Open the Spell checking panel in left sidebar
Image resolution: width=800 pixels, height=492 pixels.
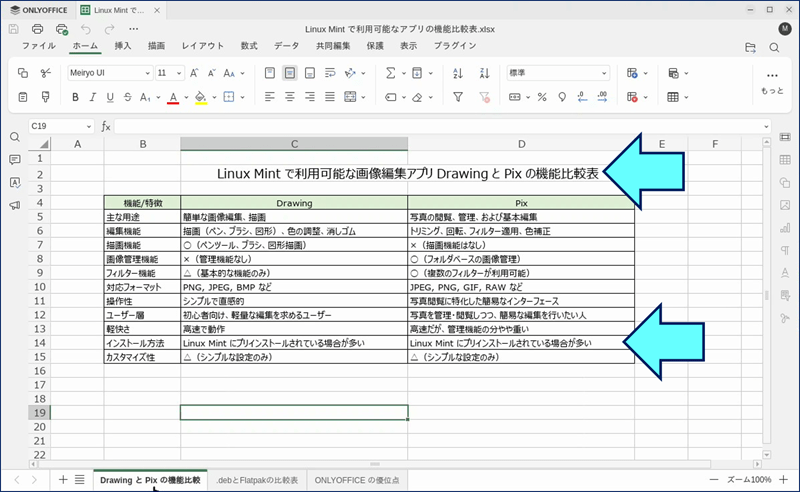coord(15,183)
